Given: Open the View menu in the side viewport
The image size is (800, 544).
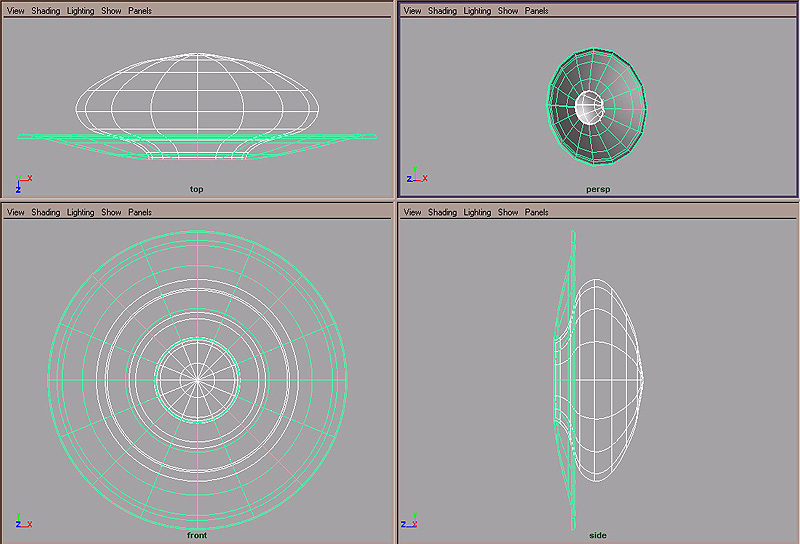Looking at the screenshot, I should coord(412,212).
